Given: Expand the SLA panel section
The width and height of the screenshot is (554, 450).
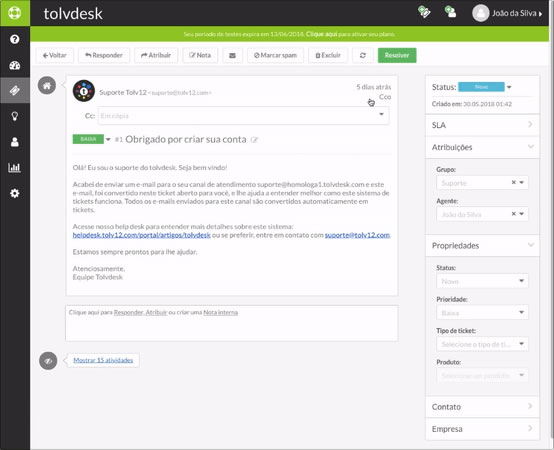Looking at the screenshot, I should point(482,125).
